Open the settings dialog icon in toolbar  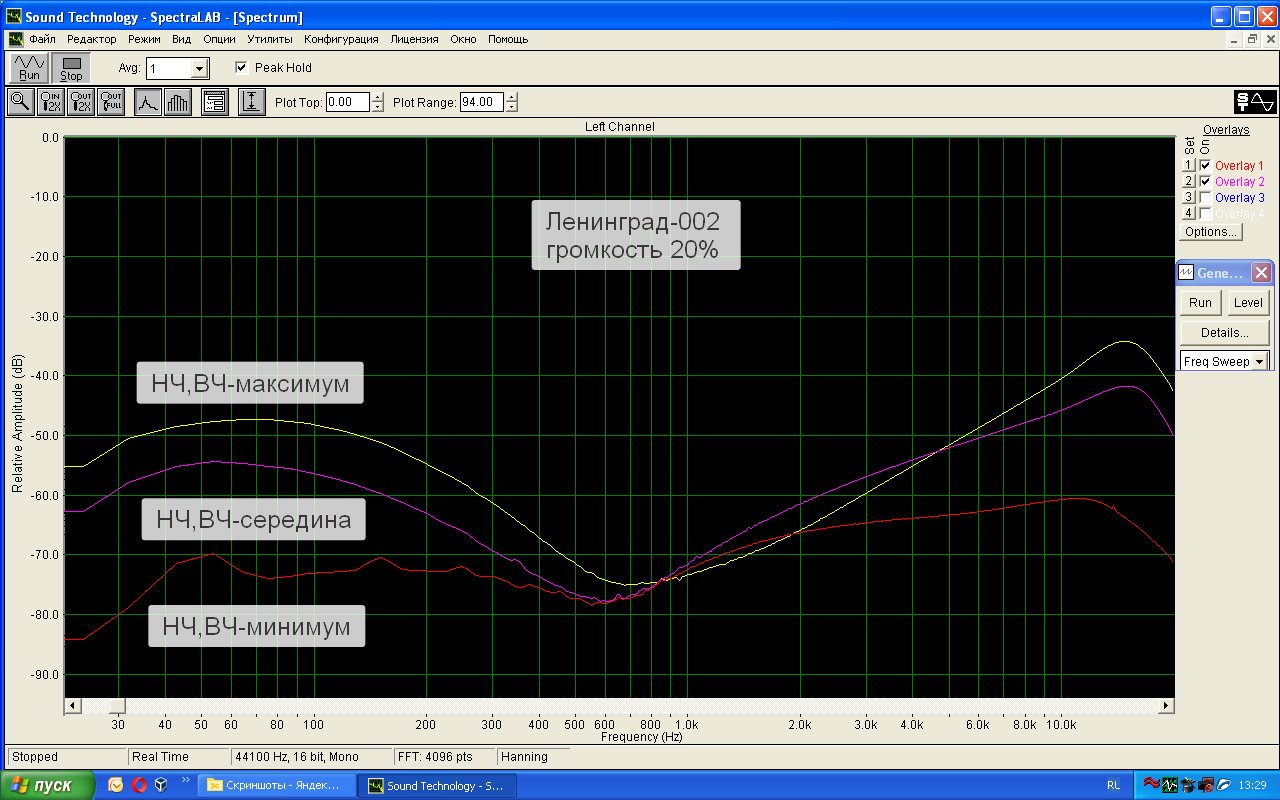pyautogui.click(x=215, y=102)
